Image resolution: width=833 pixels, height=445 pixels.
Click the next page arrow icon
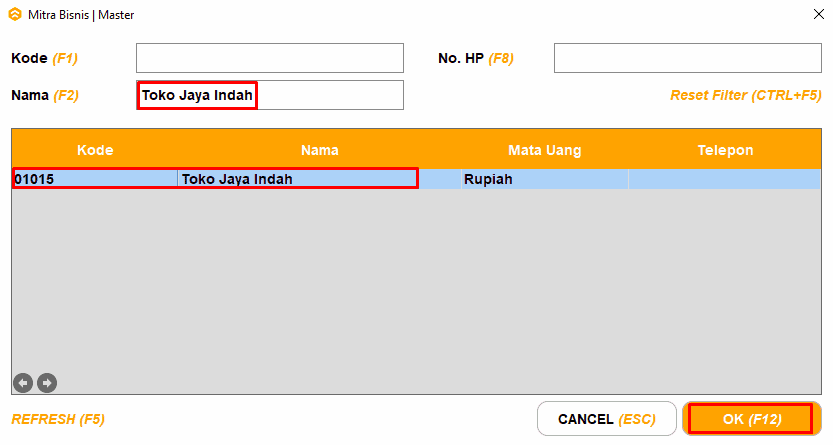pos(47,383)
